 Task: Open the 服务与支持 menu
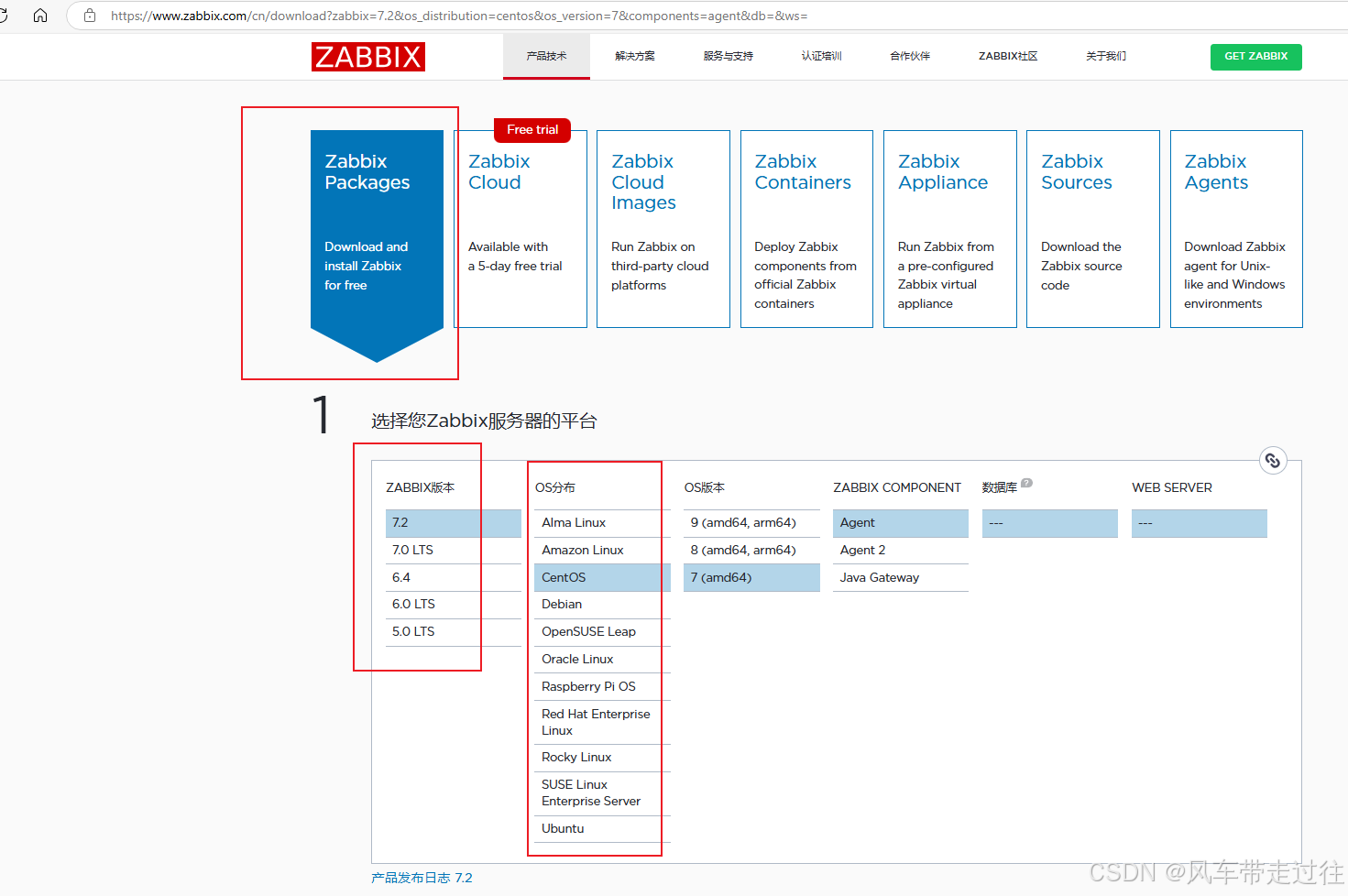(729, 57)
